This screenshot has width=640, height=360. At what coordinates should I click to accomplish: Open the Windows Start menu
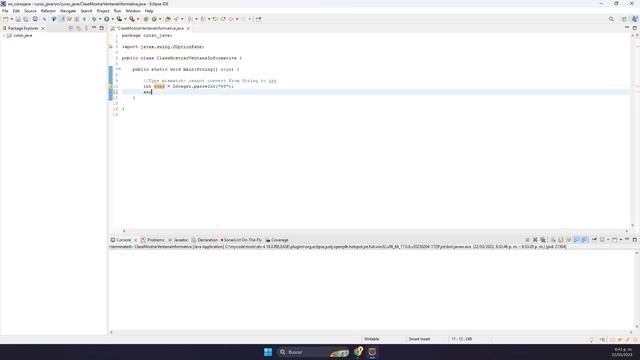pos(268,352)
